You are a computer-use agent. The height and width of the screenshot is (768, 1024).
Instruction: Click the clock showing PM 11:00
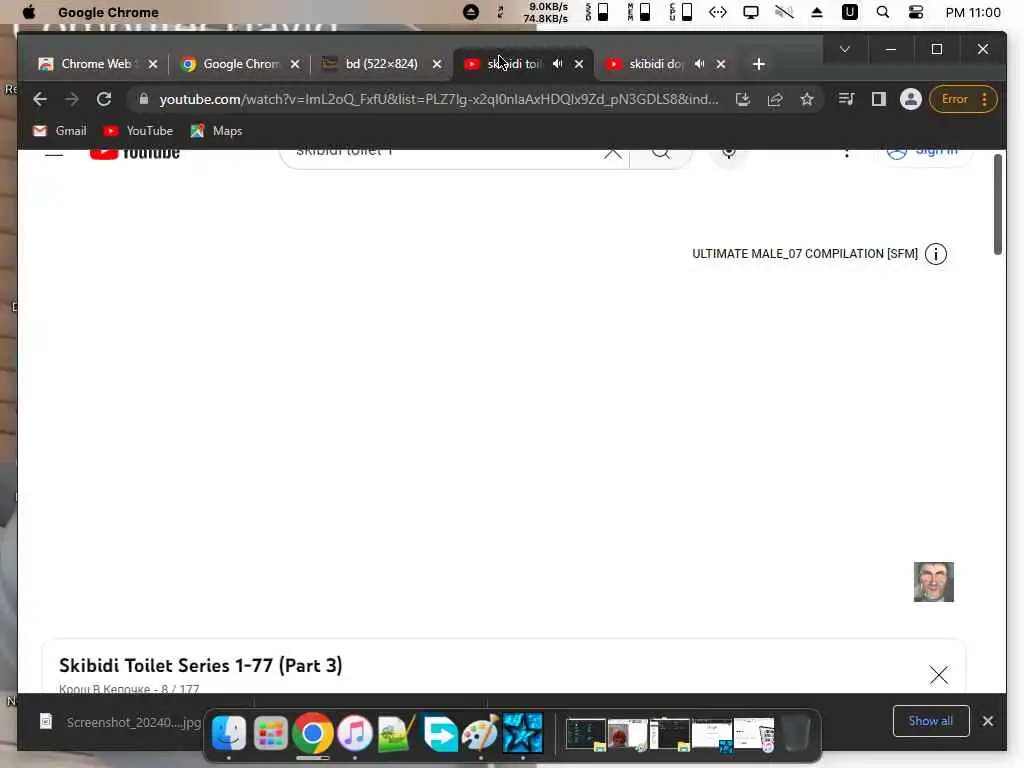(972, 12)
